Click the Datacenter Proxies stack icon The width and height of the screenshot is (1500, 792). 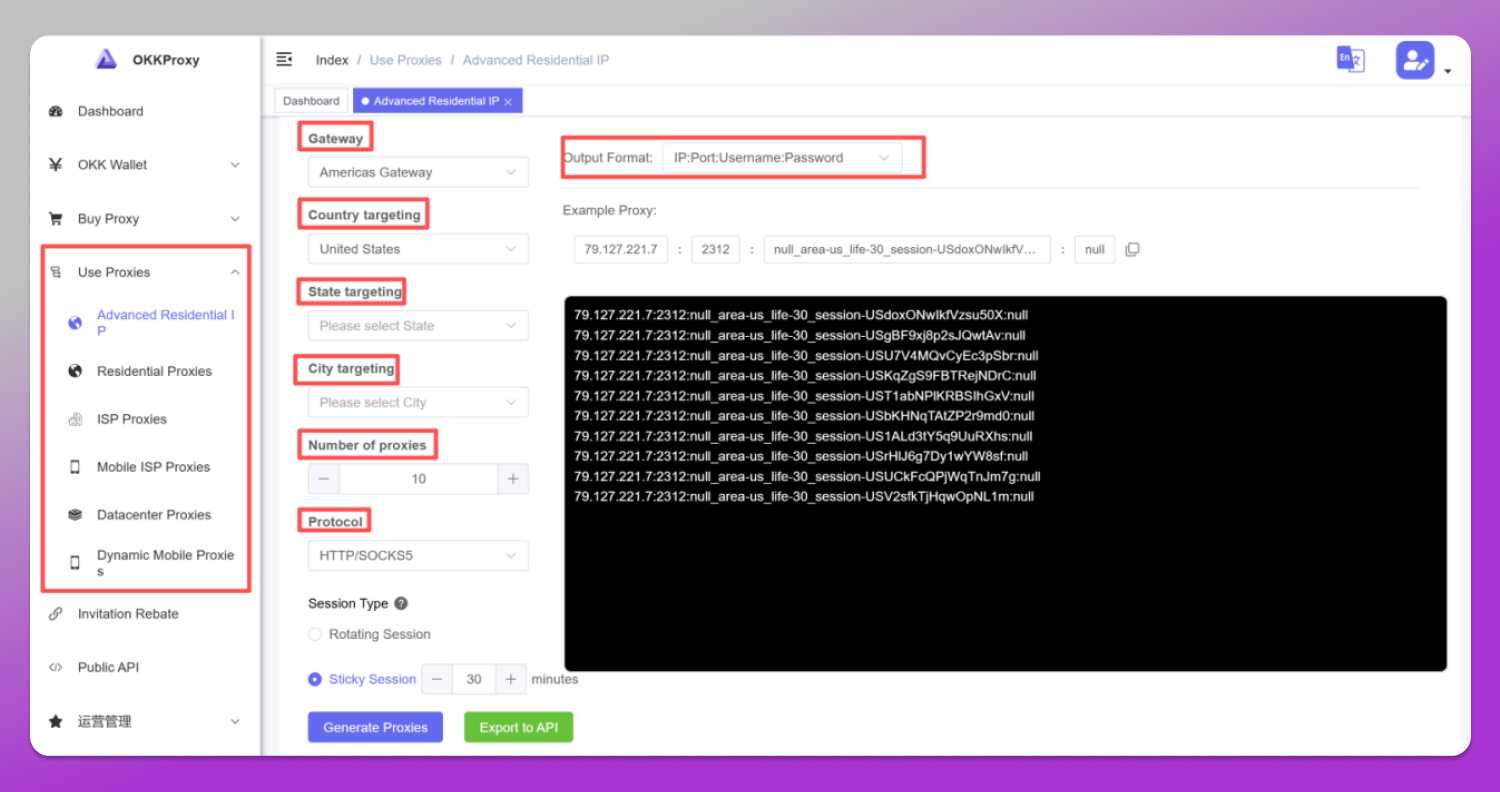click(x=75, y=515)
